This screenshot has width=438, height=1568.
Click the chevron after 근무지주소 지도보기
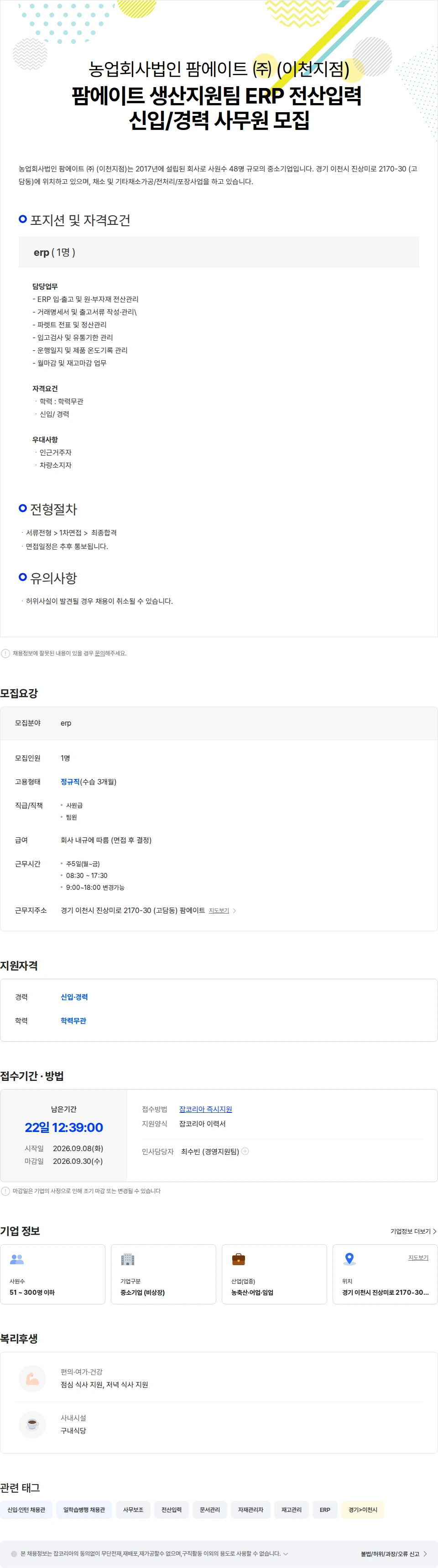(x=235, y=911)
